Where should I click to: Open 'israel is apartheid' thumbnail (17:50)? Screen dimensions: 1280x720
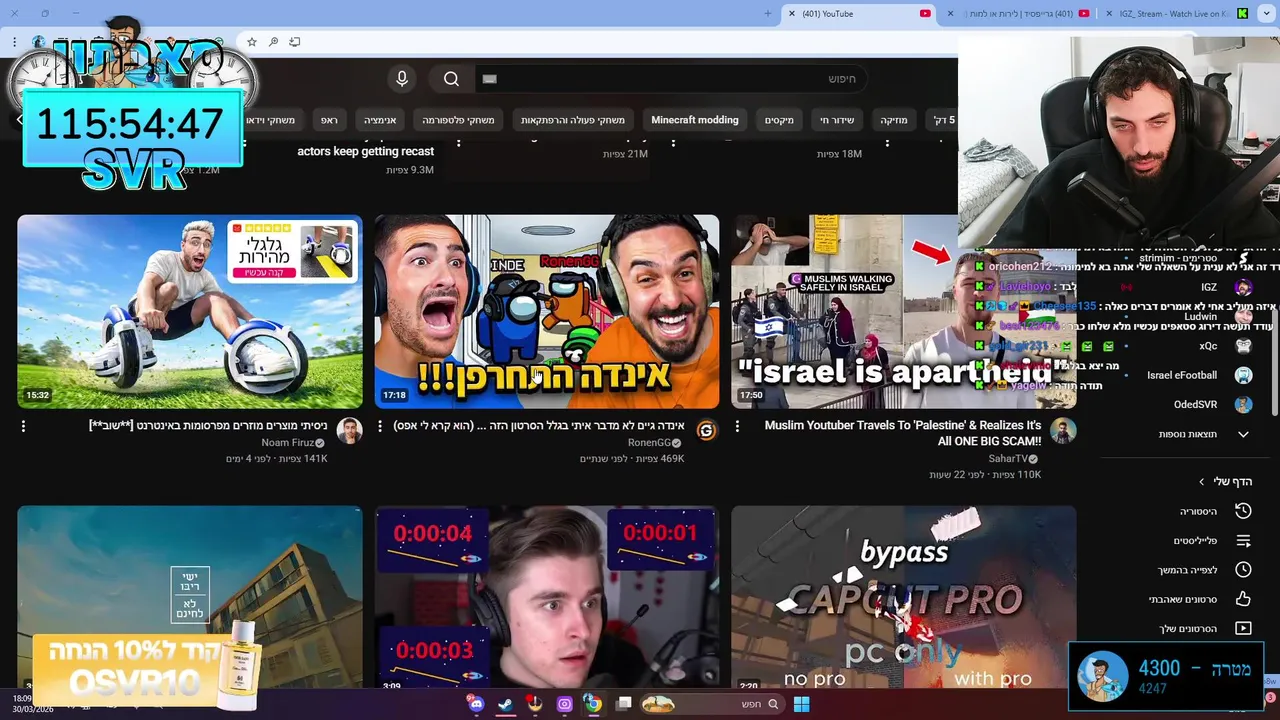904,311
